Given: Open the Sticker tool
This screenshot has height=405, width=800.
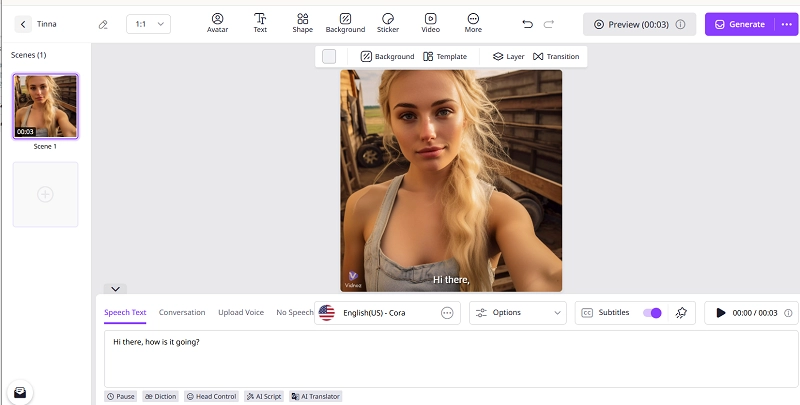Looking at the screenshot, I should 388,23.
